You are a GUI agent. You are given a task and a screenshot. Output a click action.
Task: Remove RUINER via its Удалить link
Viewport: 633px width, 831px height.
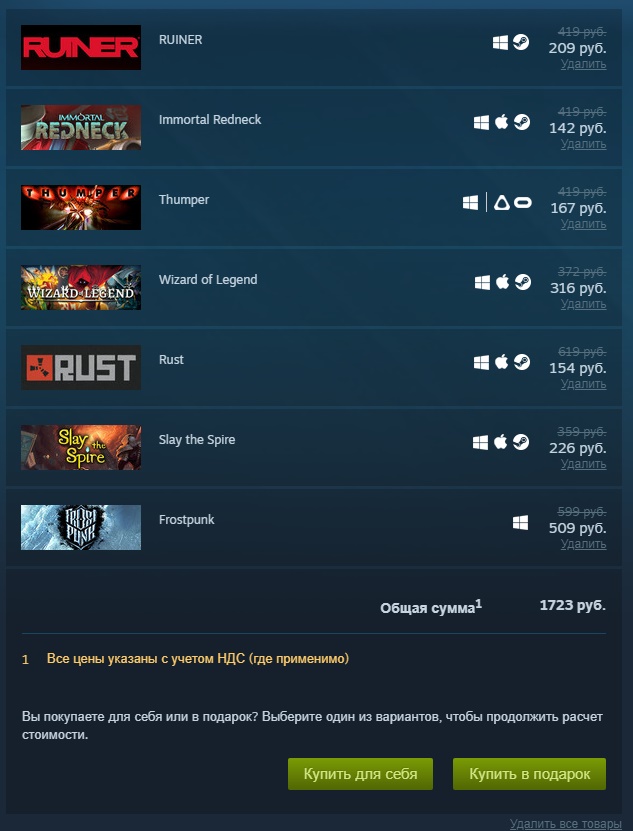point(583,64)
